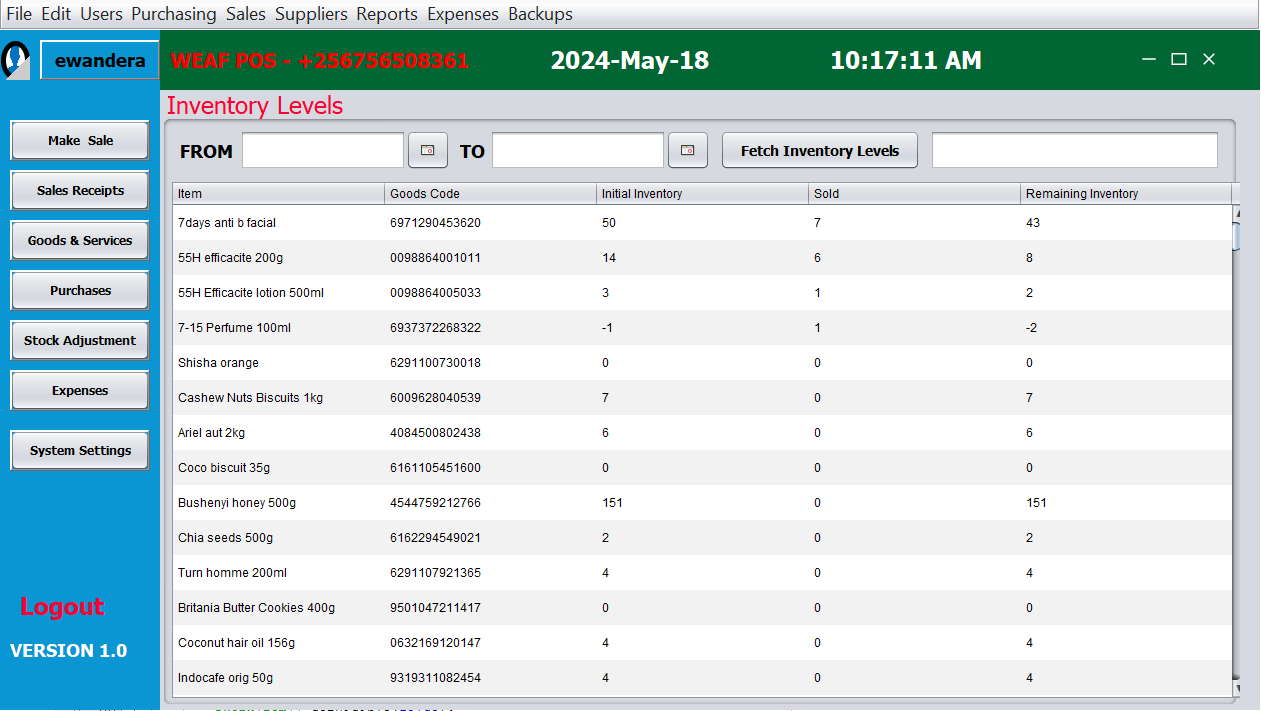Click the search field beside Fetch button

click(1074, 150)
